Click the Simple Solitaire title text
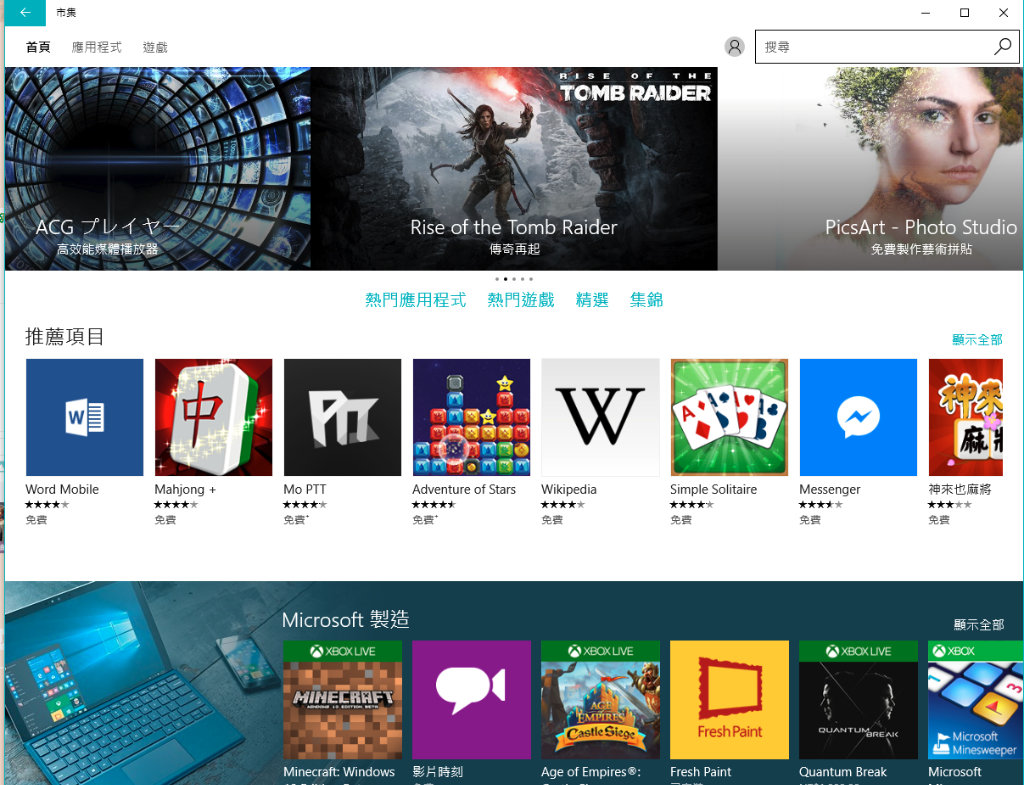The width and height of the screenshot is (1024, 785). coord(713,489)
